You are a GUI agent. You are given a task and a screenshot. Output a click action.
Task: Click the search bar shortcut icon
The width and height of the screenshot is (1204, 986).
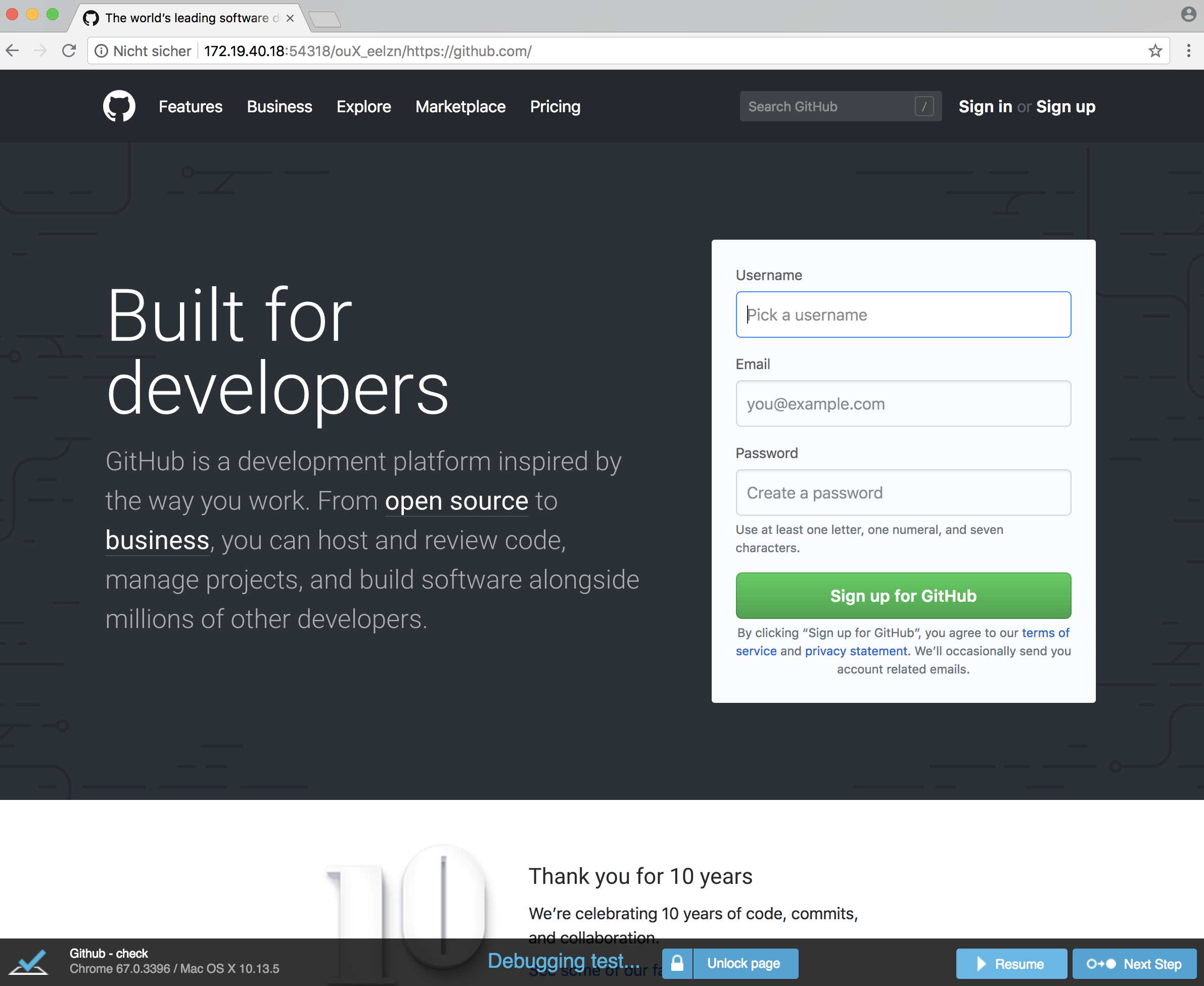click(922, 106)
